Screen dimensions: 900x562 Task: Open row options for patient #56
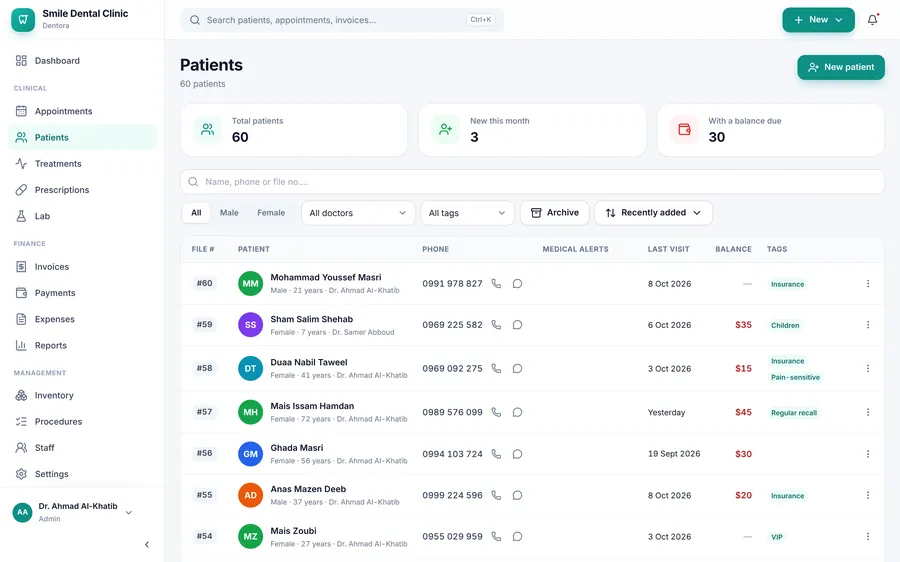coord(868,454)
